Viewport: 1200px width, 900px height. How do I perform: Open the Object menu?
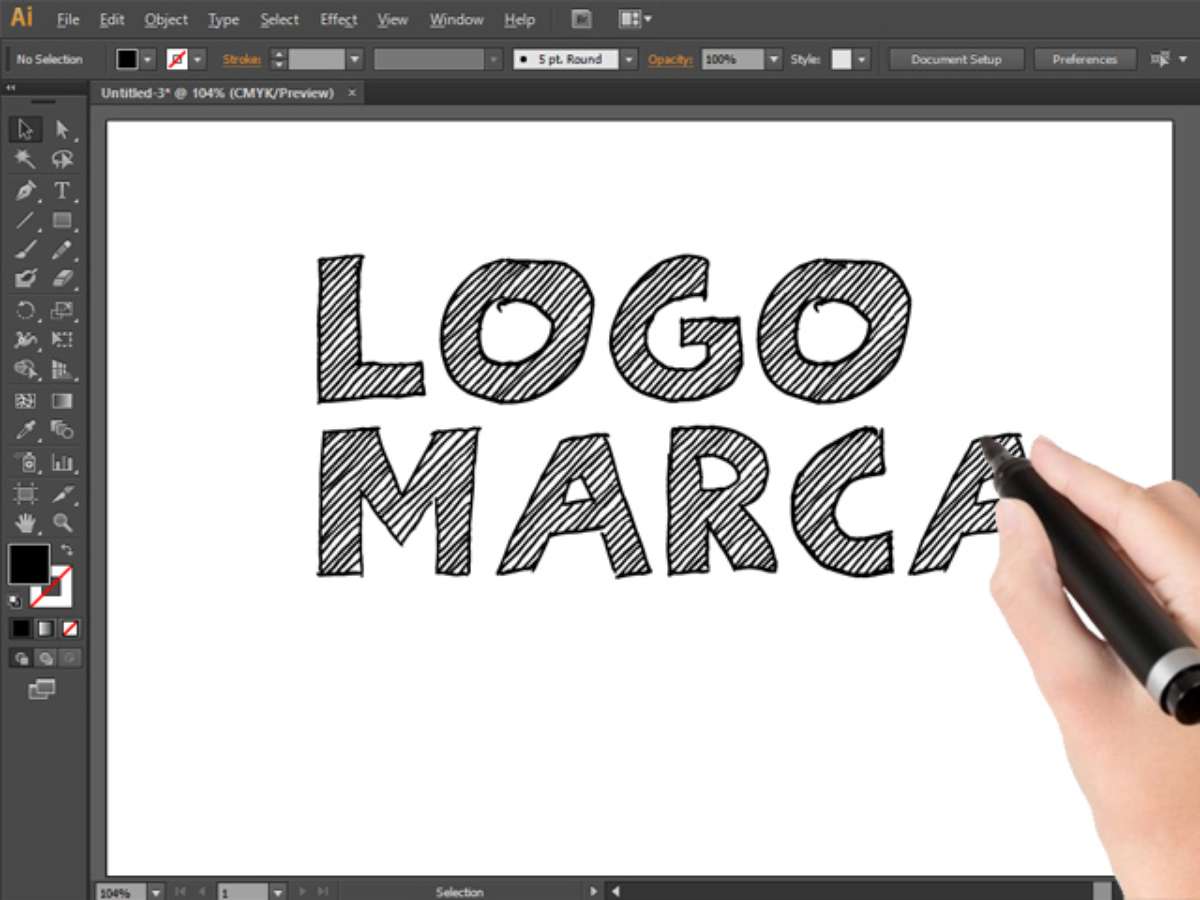click(x=166, y=19)
